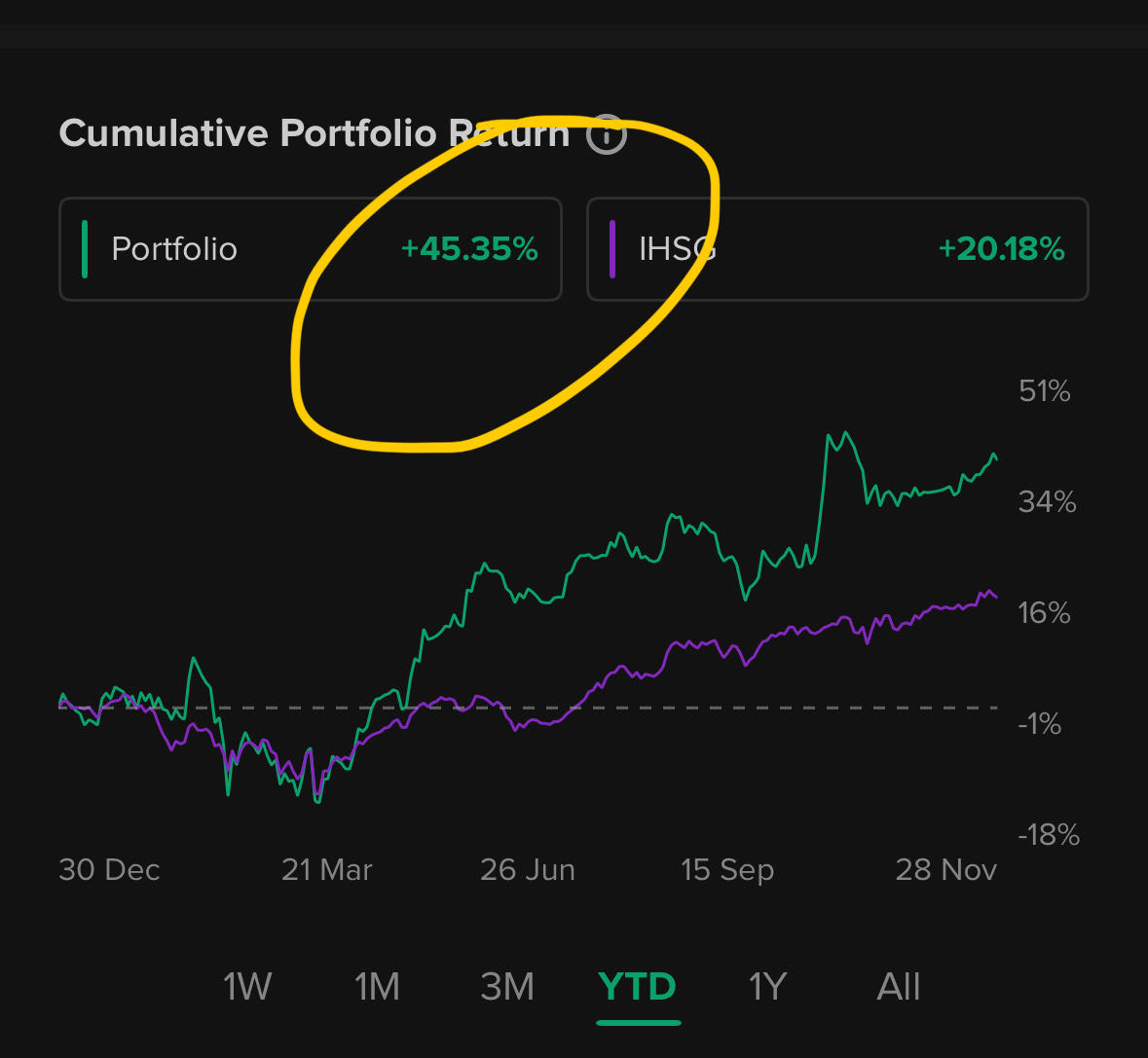Tap the Portfolio return card
1148x1058 pixels.
[310, 249]
